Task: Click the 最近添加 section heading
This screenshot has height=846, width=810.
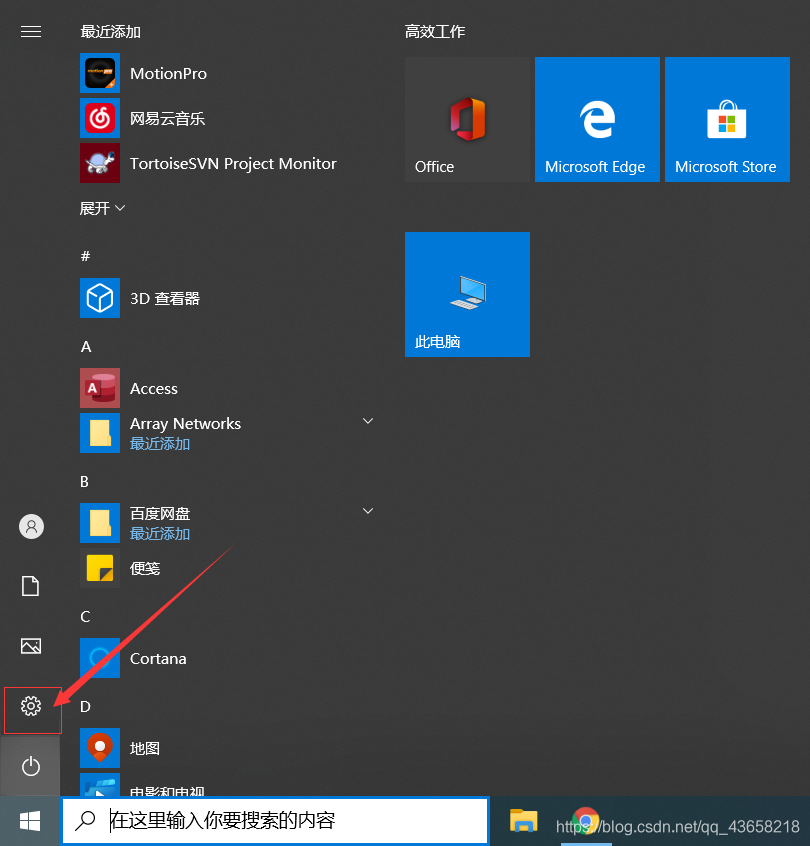Action: (x=111, y=32)
